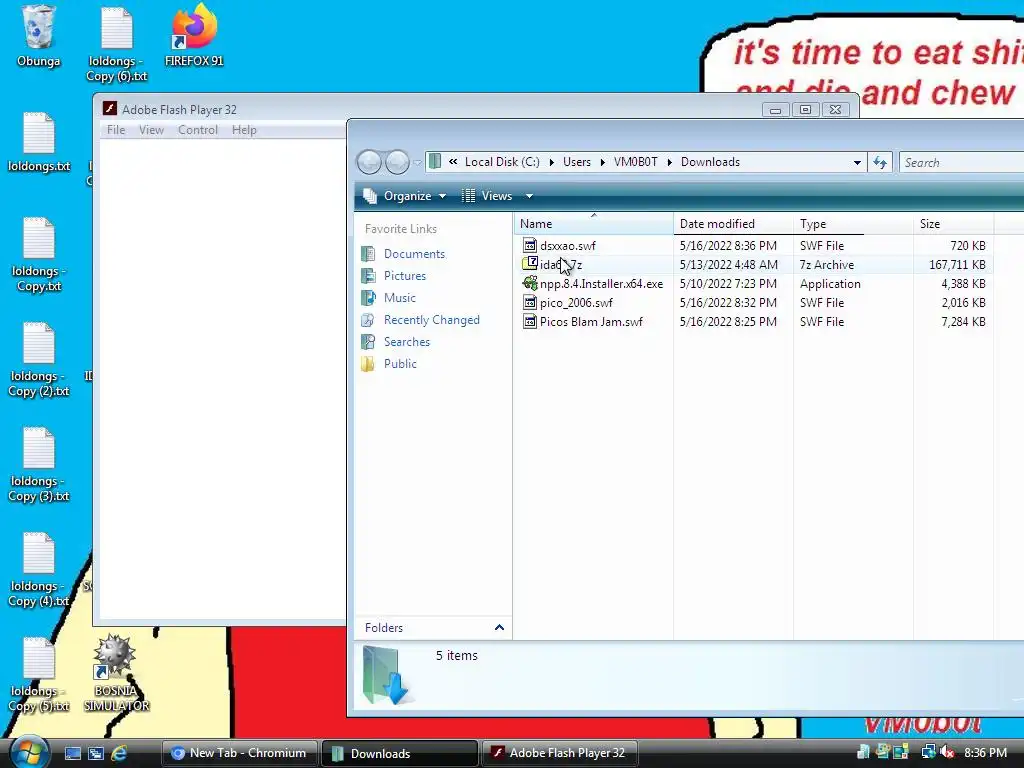The image size is (1024, 768).
Task: Launch Internet Explorer from quick launch
Action: click(119, 753)
